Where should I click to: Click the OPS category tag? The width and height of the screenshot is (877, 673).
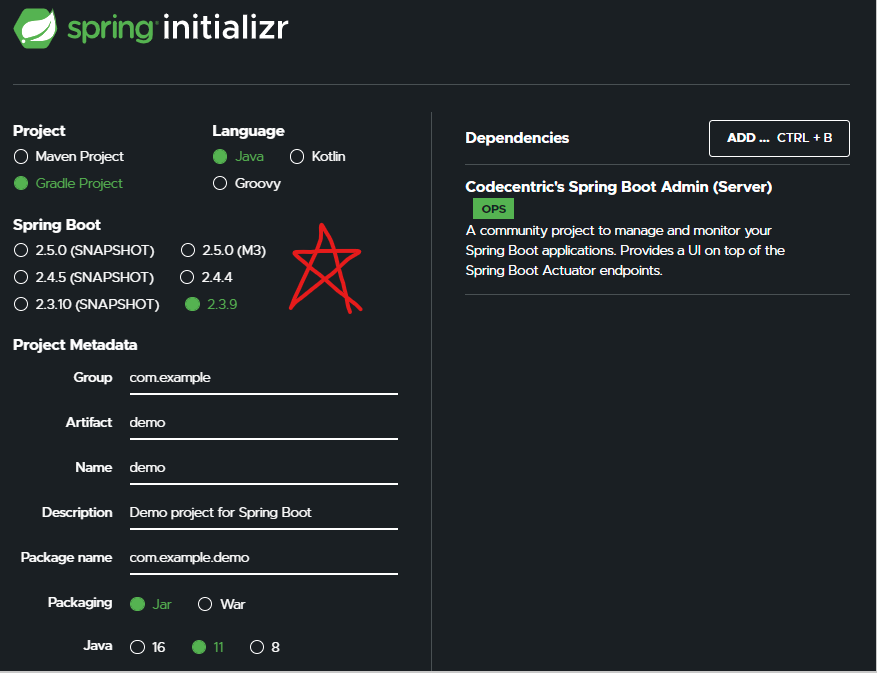coord(493,209)
